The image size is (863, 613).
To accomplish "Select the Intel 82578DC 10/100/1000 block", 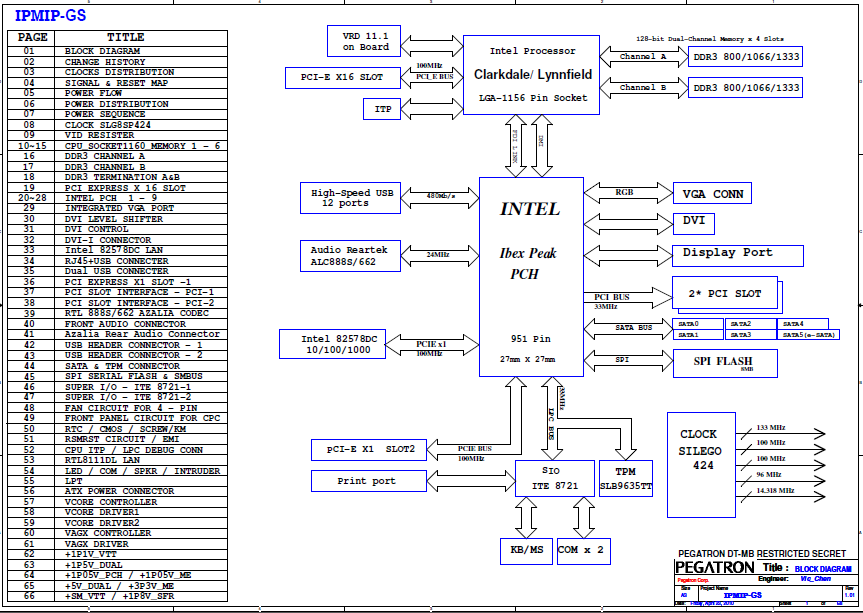I will [x=340, y=345].
